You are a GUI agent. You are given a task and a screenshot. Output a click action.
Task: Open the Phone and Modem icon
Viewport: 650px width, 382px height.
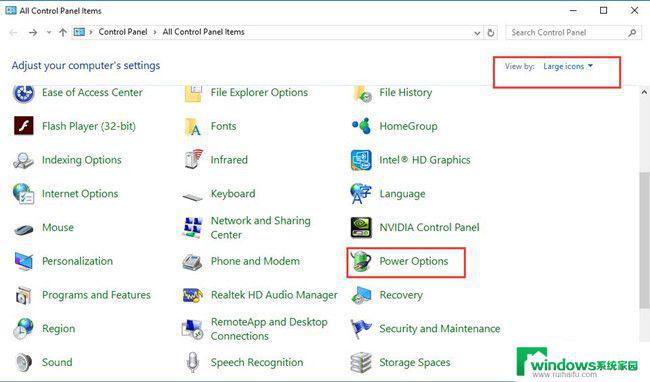[x=193, y=261]
